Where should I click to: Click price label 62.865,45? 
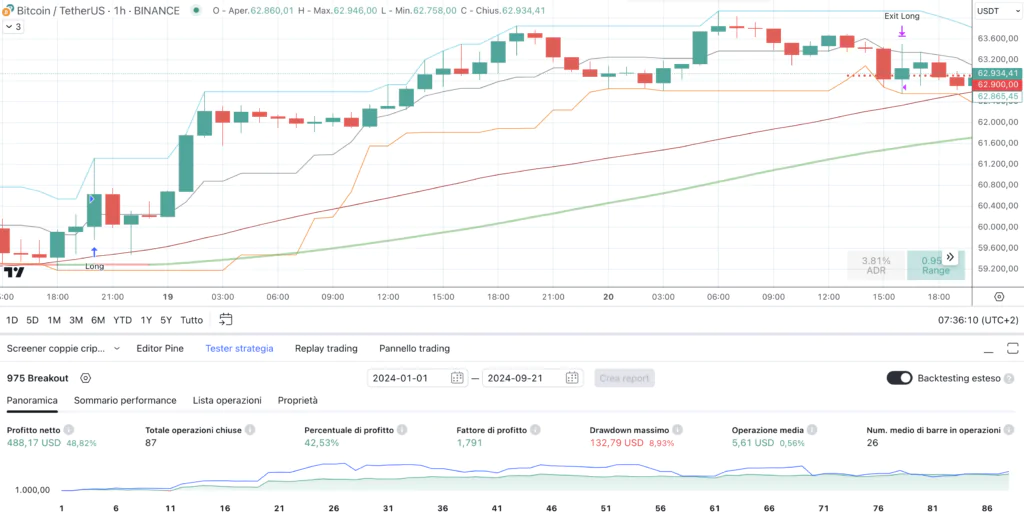pos(997,97)
